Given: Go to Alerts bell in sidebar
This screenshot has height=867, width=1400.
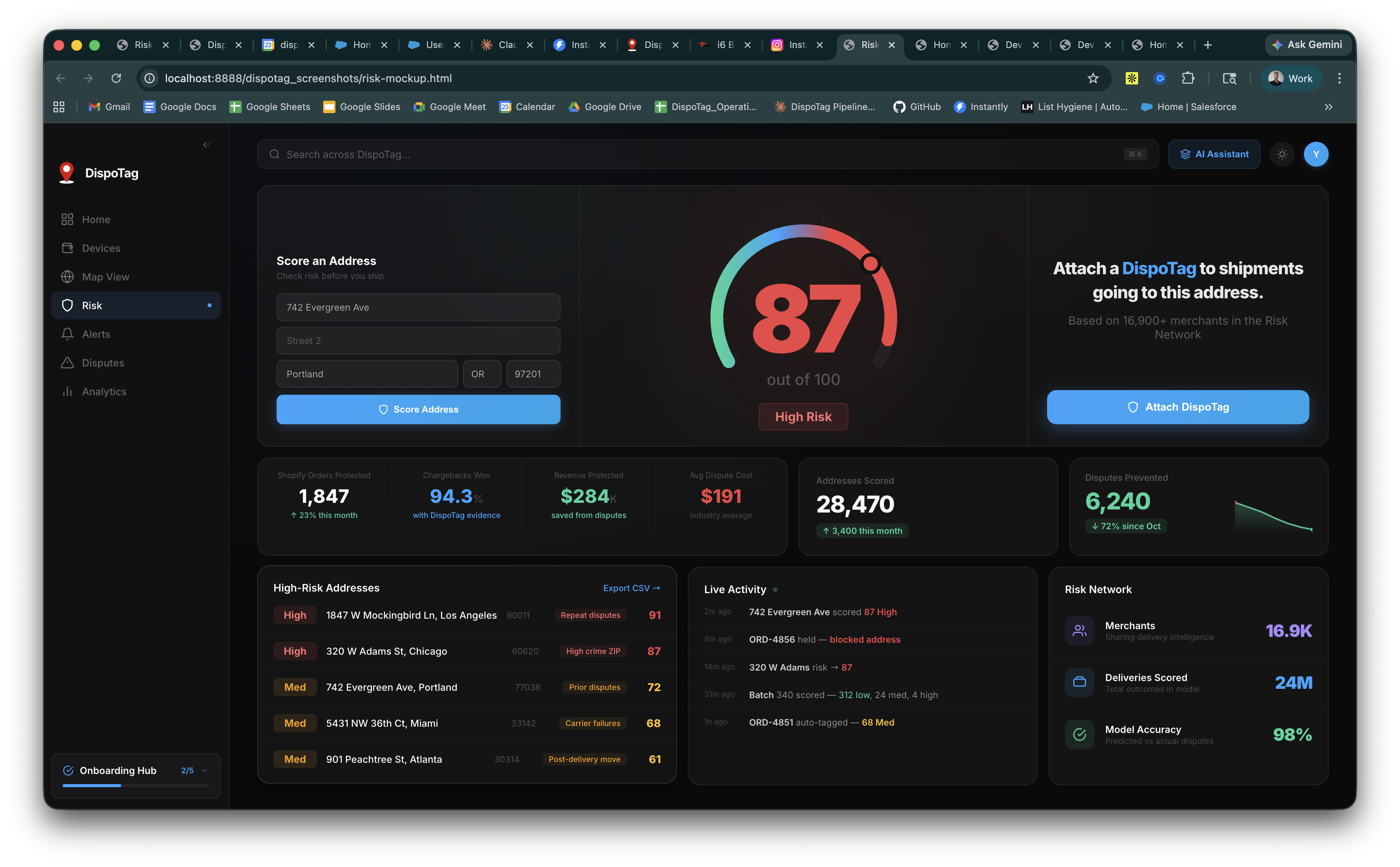Looking at the screenshot, I should click(x=96, y=334).
